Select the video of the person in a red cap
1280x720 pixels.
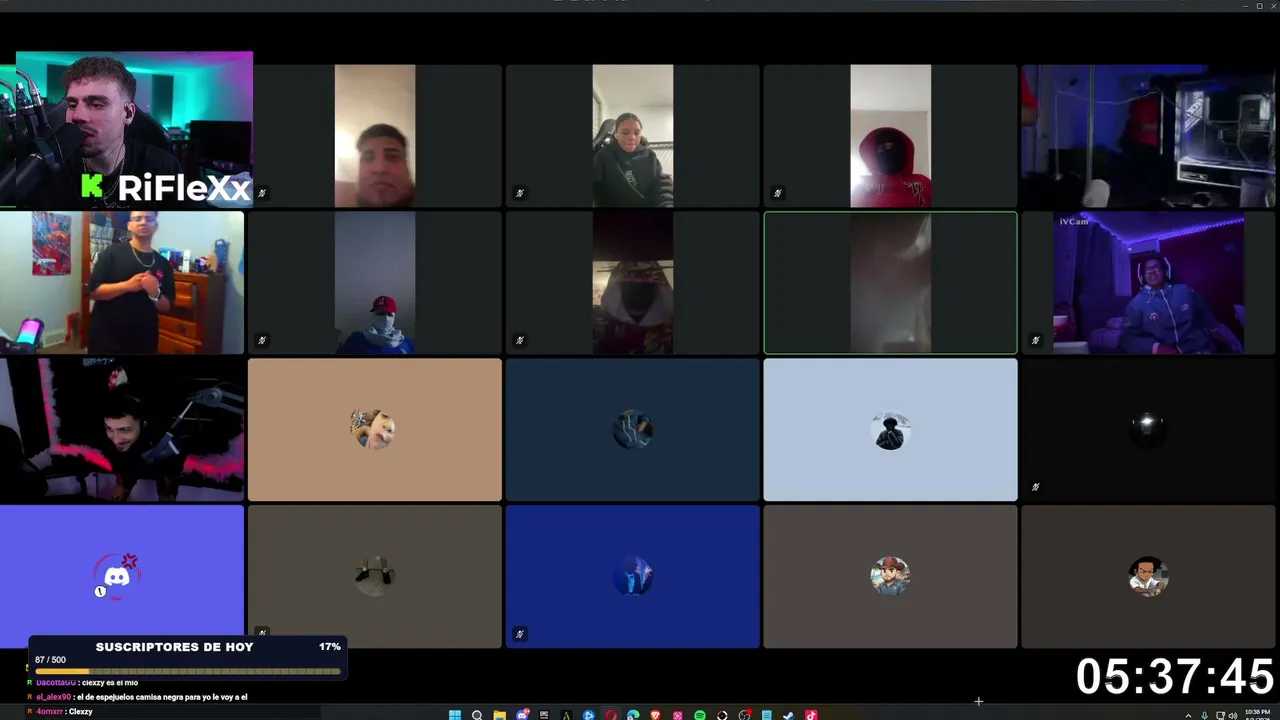tap(375, 282)
